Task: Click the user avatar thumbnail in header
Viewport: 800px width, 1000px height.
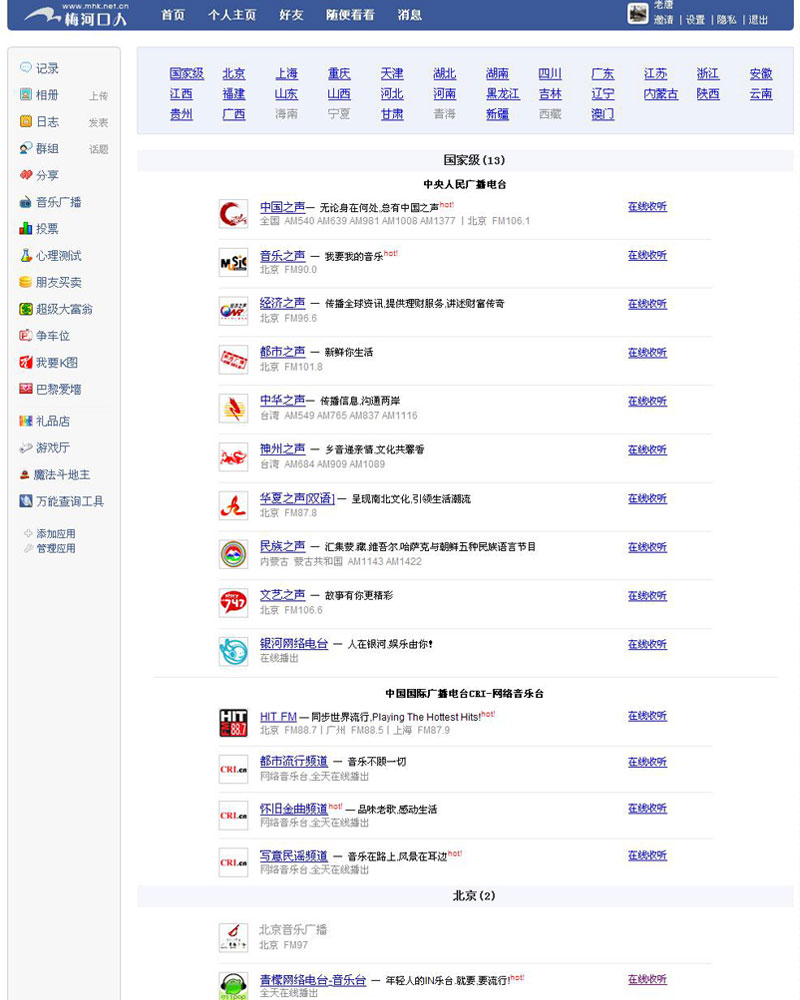Action: coord(637,13)
